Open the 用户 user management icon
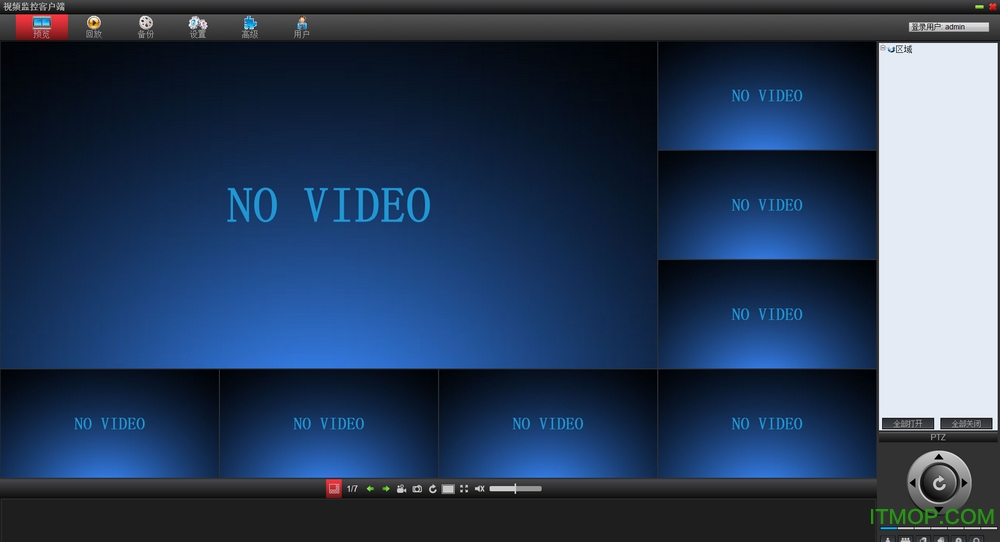The image size is (1000, 542). click(301, 26)
